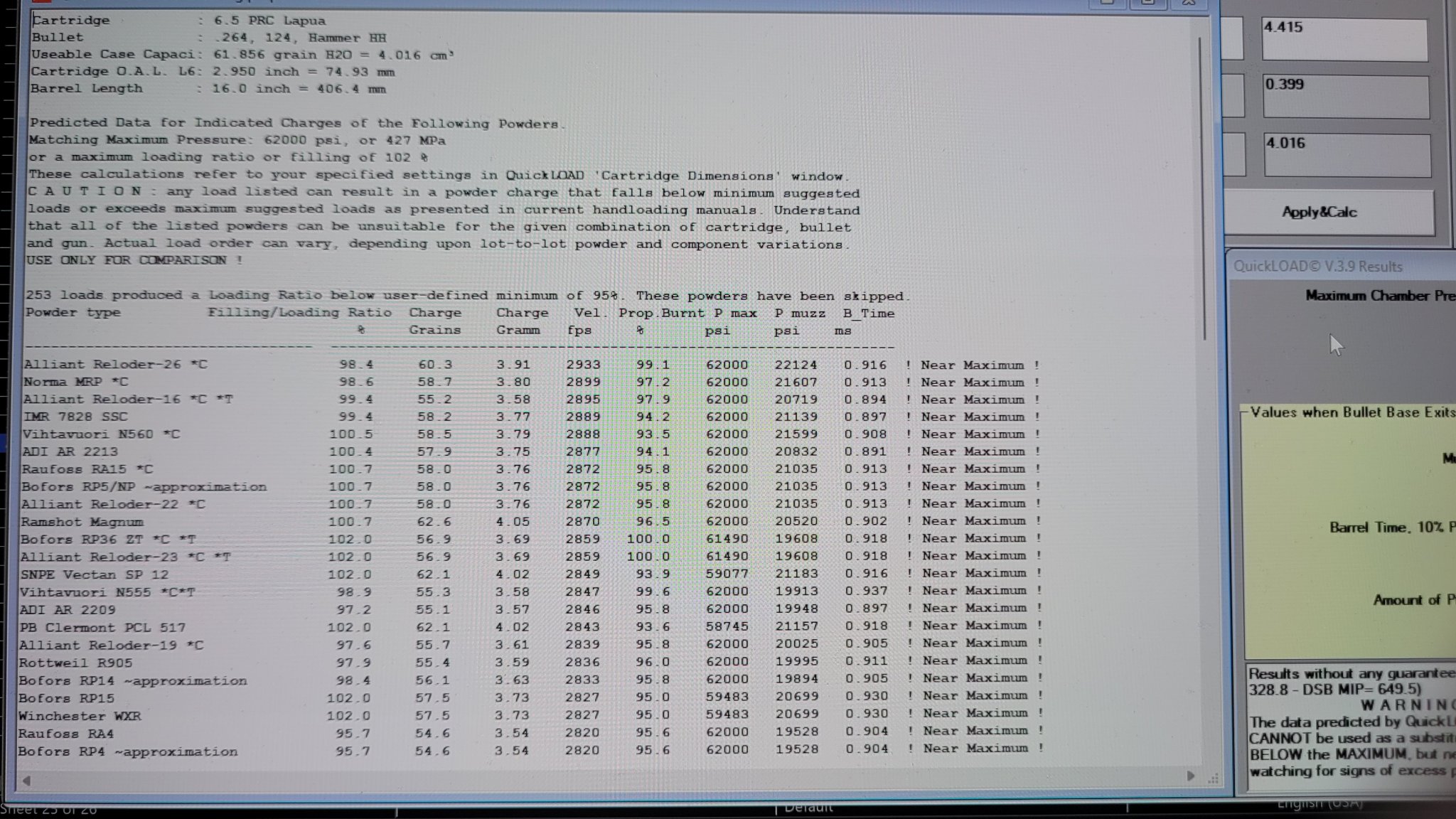Viewport: 1456px width, 819px height.
Task: Click the Cartridge O.A.L. 2.950 inch line
Action: [213, 72]
